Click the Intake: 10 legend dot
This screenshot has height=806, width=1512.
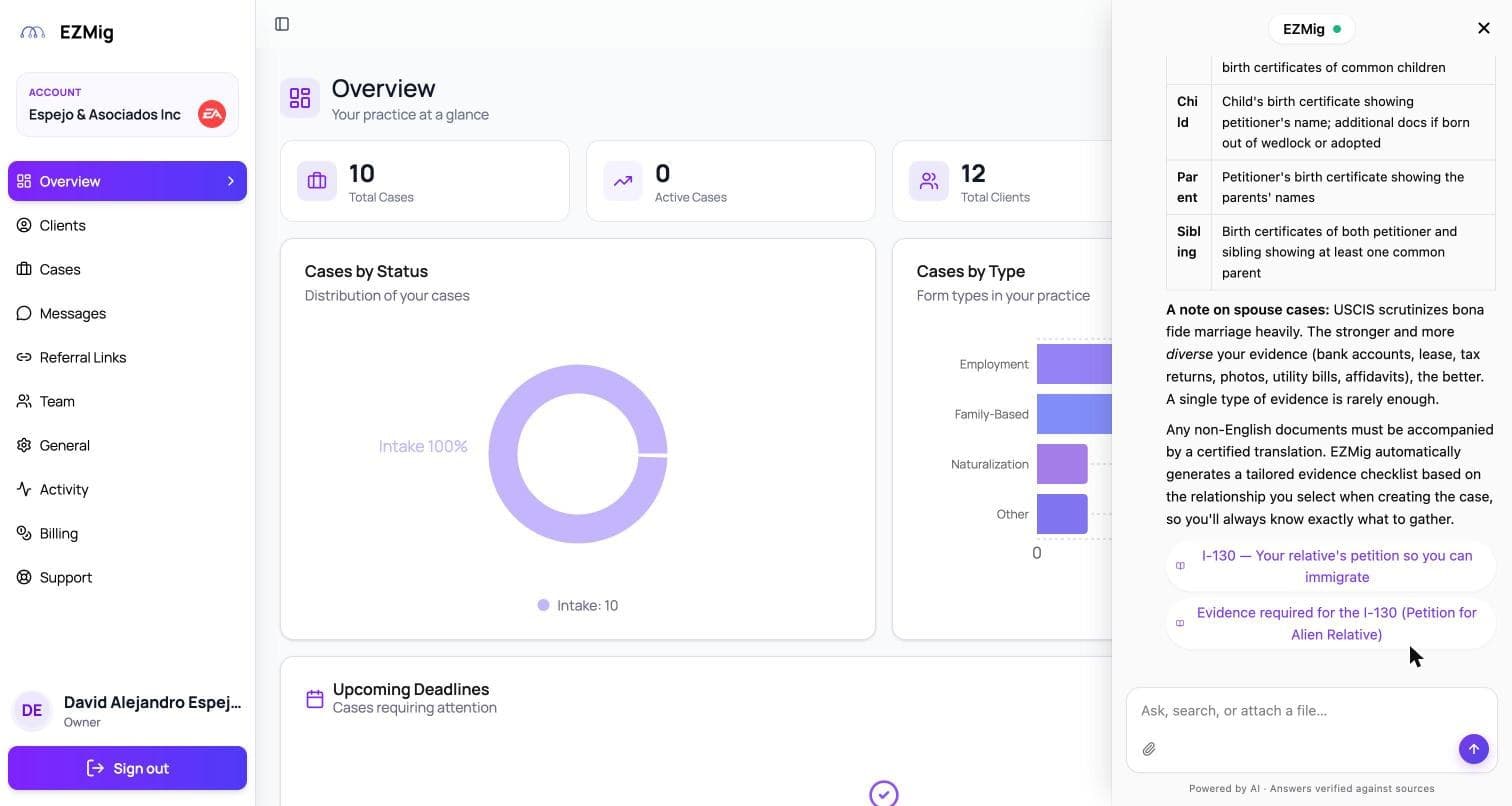coord(543,605)
